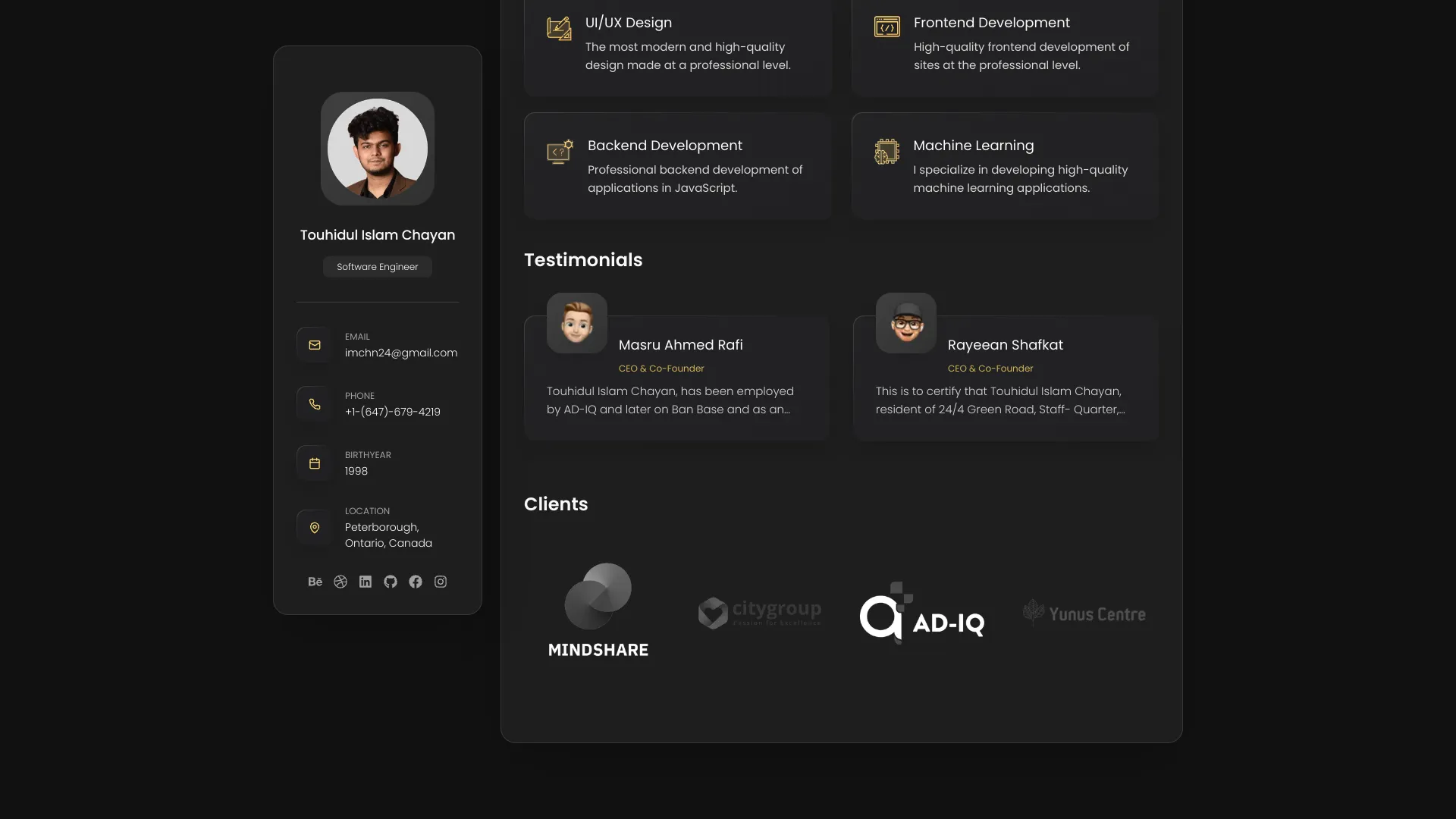
Task: Click the location pin icon
Action: pyautogui.click(x=315, y=528)
